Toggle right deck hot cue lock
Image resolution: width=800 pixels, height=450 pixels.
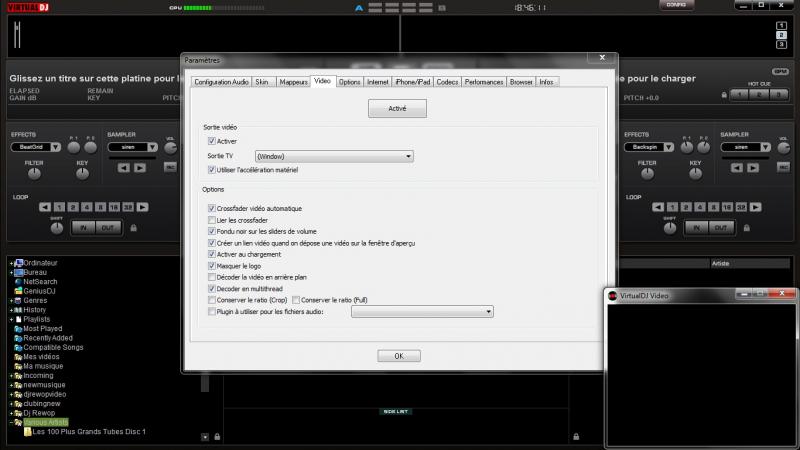click(724, 95)
